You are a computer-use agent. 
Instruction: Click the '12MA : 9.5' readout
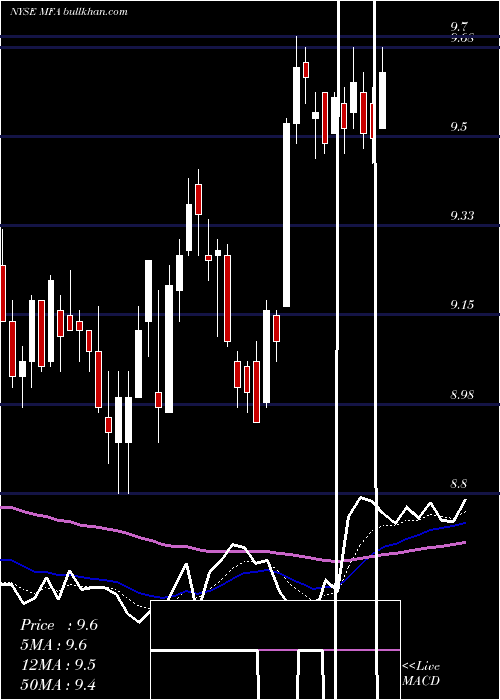(58, 664)
